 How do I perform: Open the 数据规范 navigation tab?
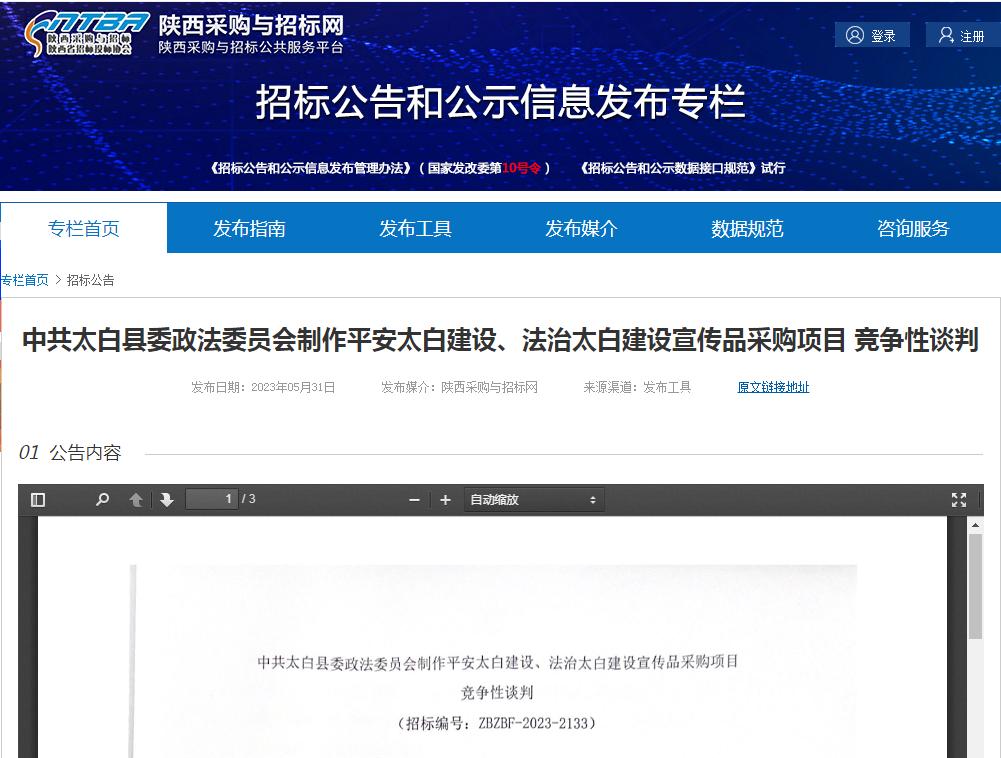[x=747, y=228]
